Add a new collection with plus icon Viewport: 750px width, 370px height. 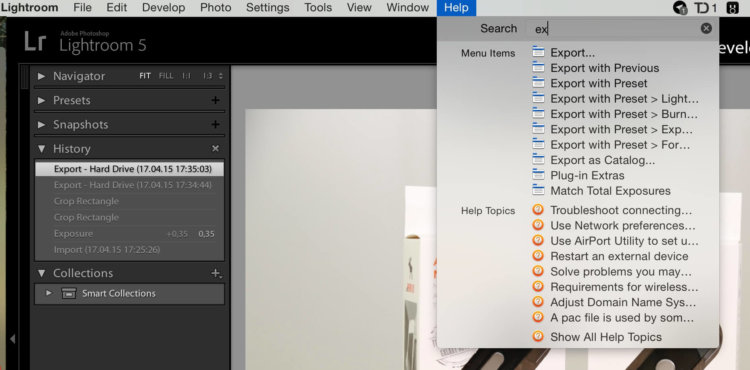click(216, 273)
